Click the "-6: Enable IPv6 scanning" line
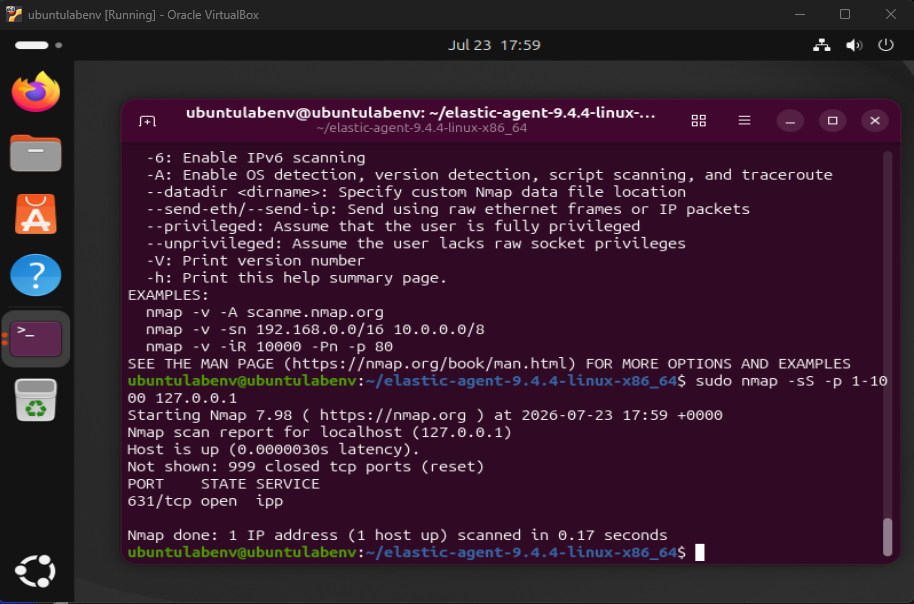The height and width of the screenshot is (604, 914). tap(256, 158)
